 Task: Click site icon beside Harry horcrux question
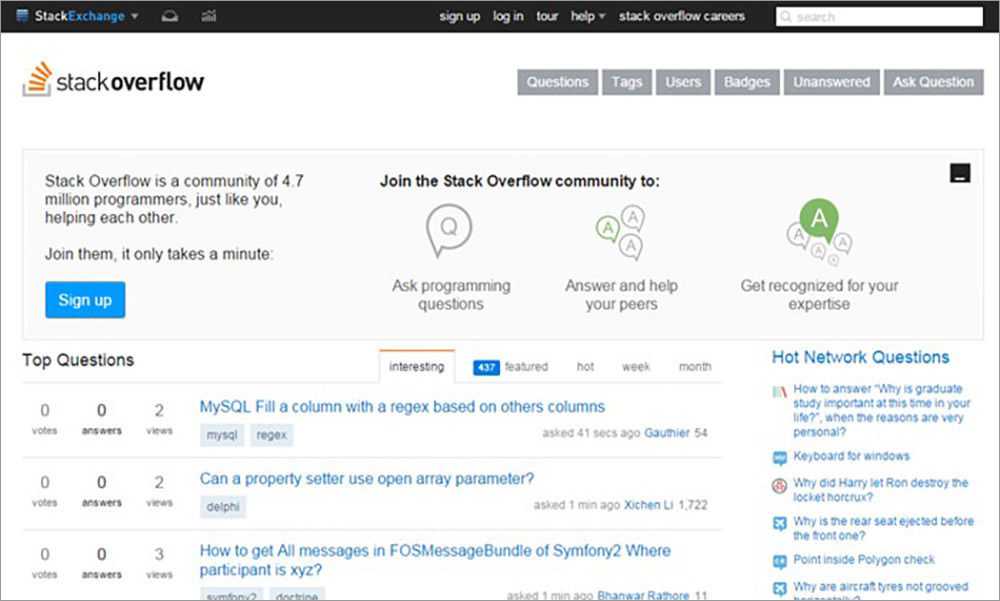click(779, 486)
